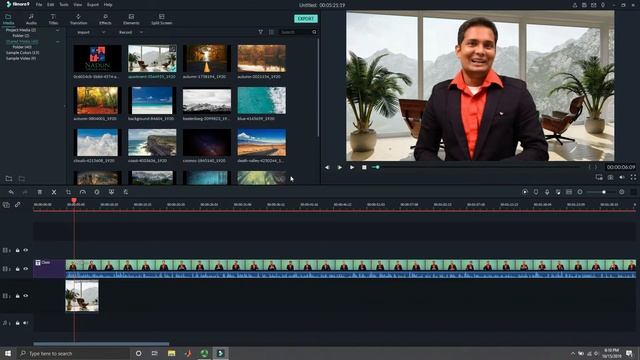Screen dimensions: 640x360
Task: Open the Effects tab
Action: [105, 19]
